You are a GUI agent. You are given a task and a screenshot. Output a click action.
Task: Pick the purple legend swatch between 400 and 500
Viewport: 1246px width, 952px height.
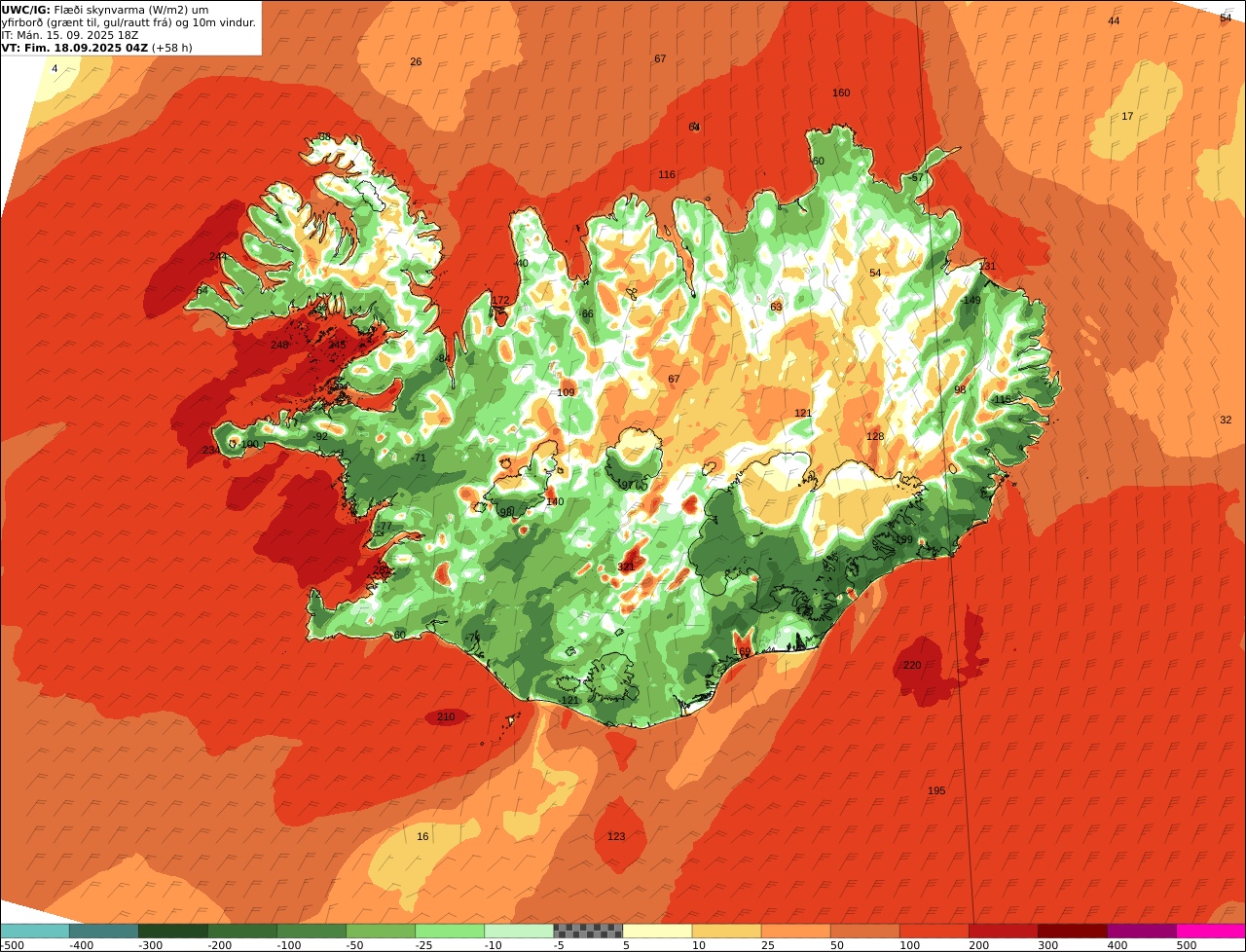(1142, 931)
